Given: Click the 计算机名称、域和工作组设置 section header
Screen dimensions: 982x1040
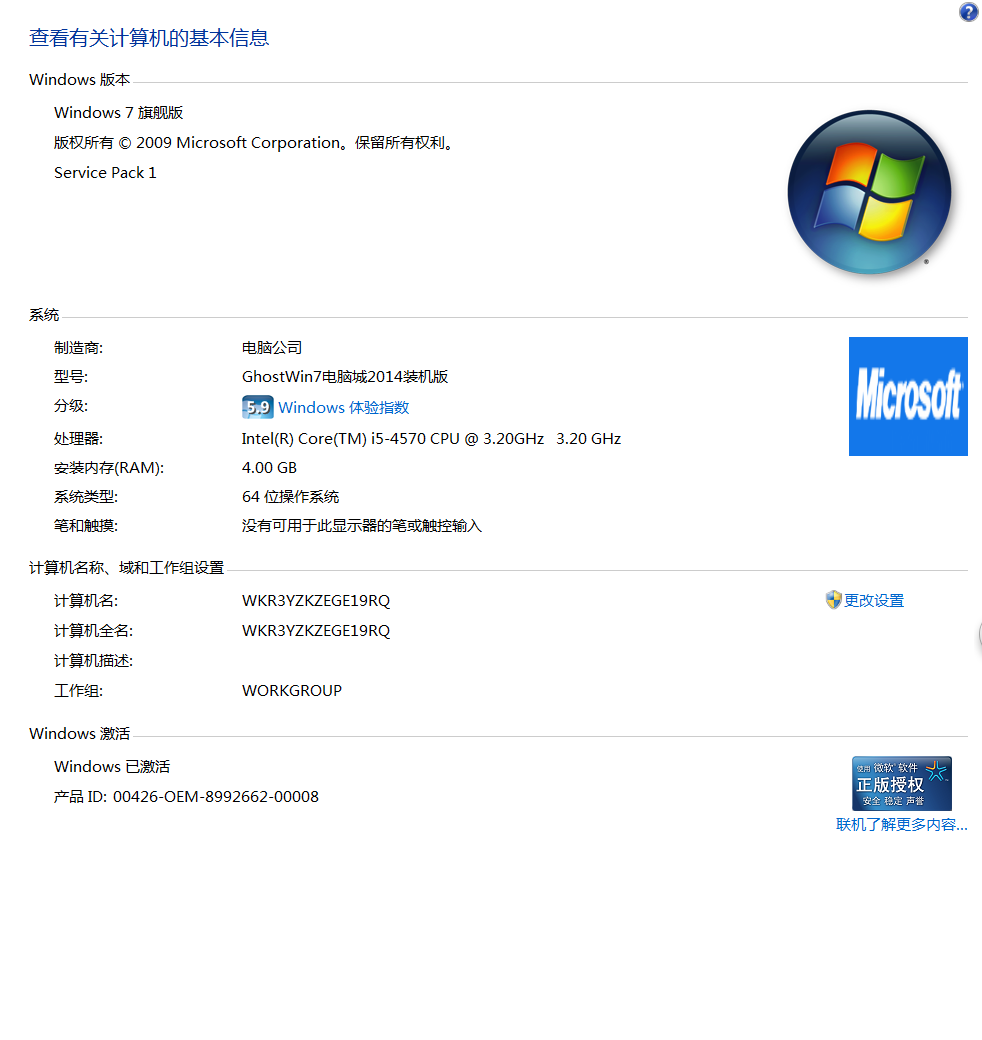Looking at the screenshot, I should click(127, 568).
